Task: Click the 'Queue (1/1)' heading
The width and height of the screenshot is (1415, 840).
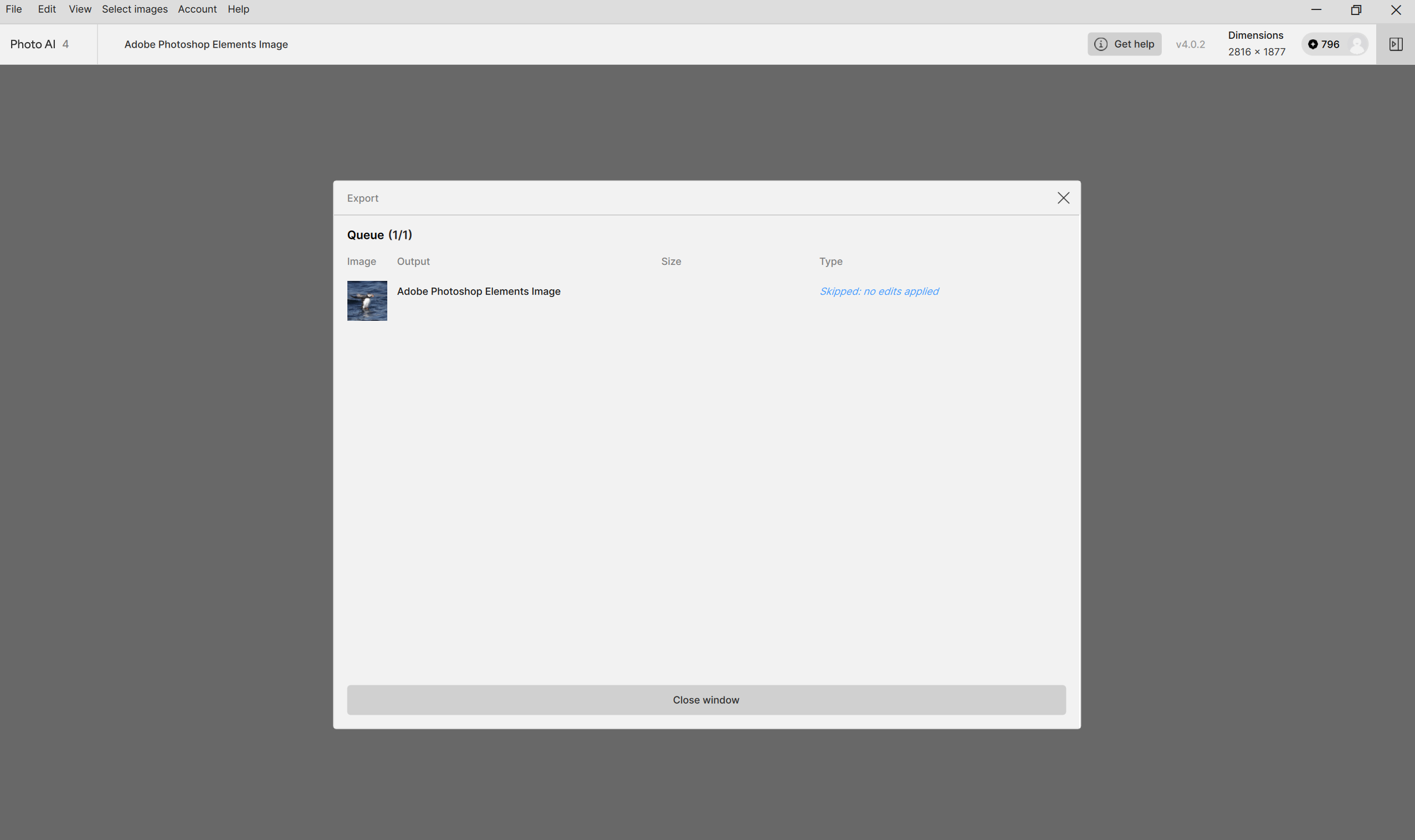Action: point(379,235)
